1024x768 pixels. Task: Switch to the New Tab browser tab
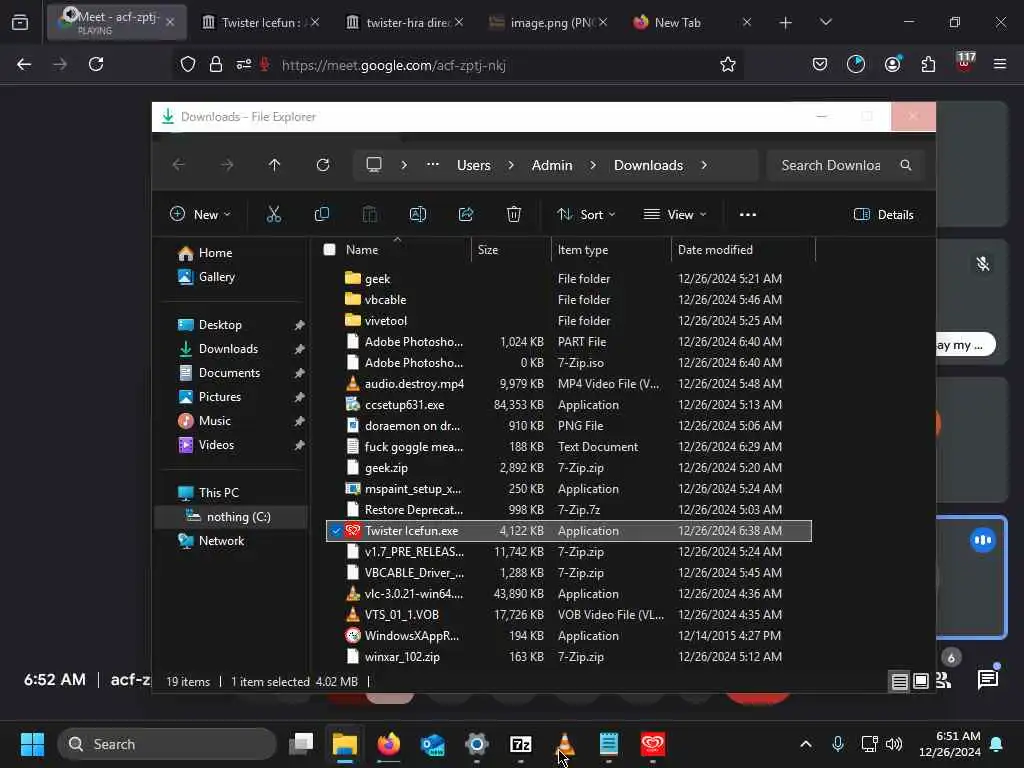tap(692, 23)
